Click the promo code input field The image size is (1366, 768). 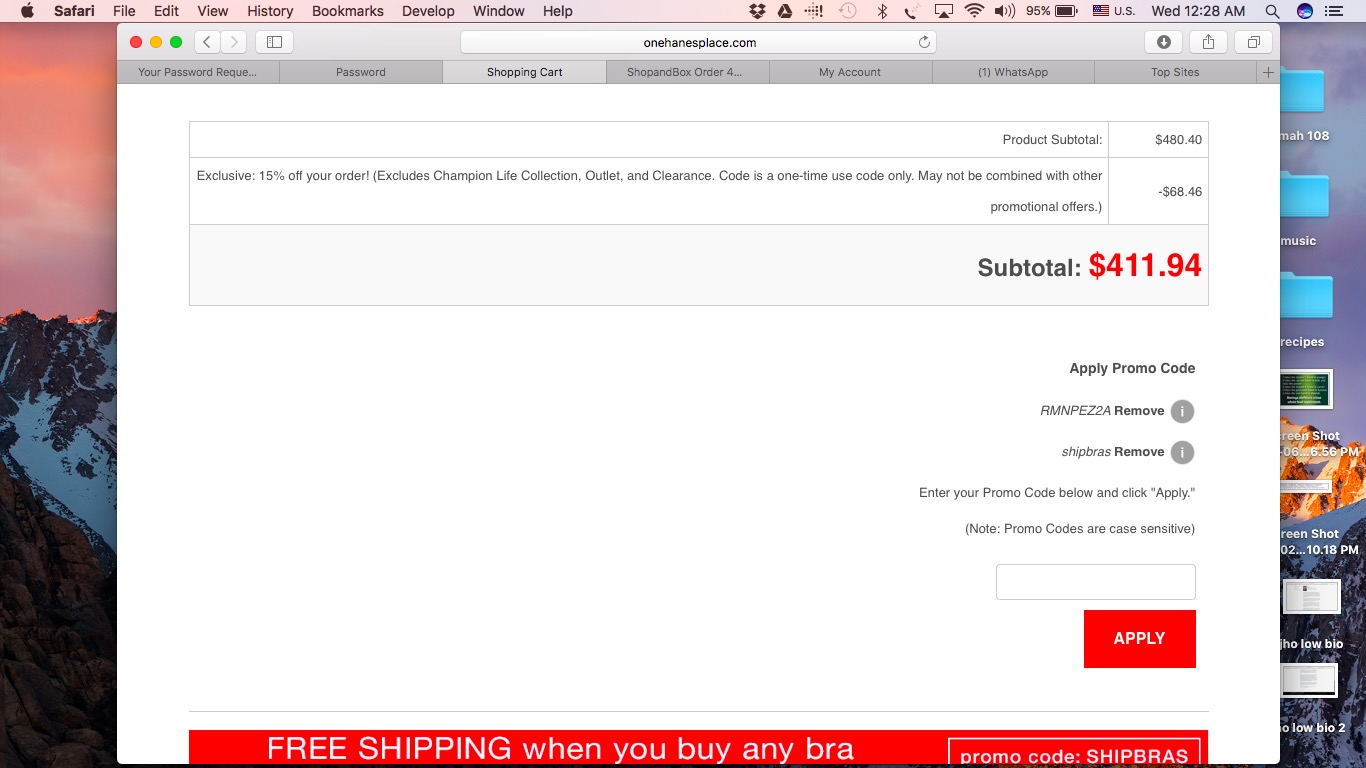click(1095, 582)
